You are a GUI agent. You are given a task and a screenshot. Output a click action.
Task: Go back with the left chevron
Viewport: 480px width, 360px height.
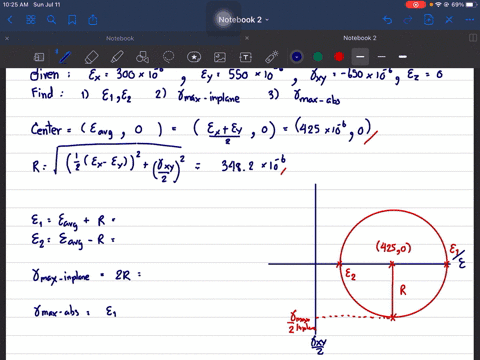click(x=10, y=20)
